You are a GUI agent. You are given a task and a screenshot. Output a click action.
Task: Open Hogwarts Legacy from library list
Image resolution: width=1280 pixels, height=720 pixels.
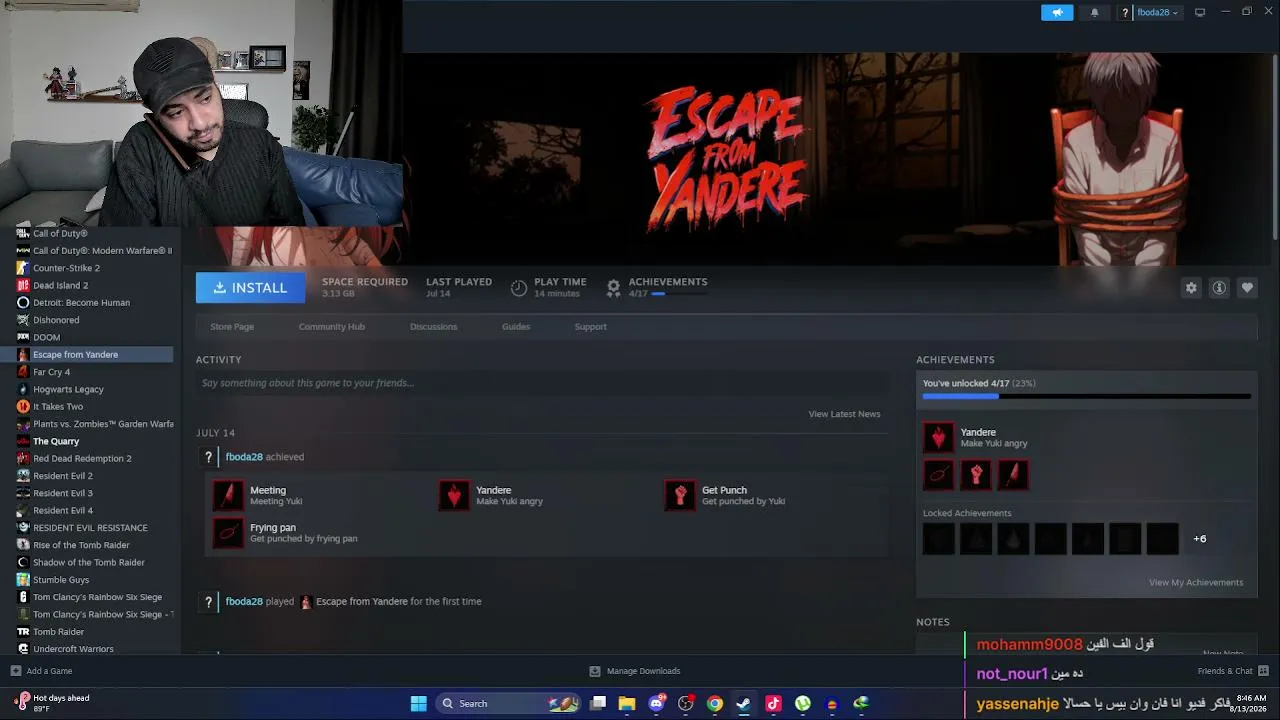(68, 389)
